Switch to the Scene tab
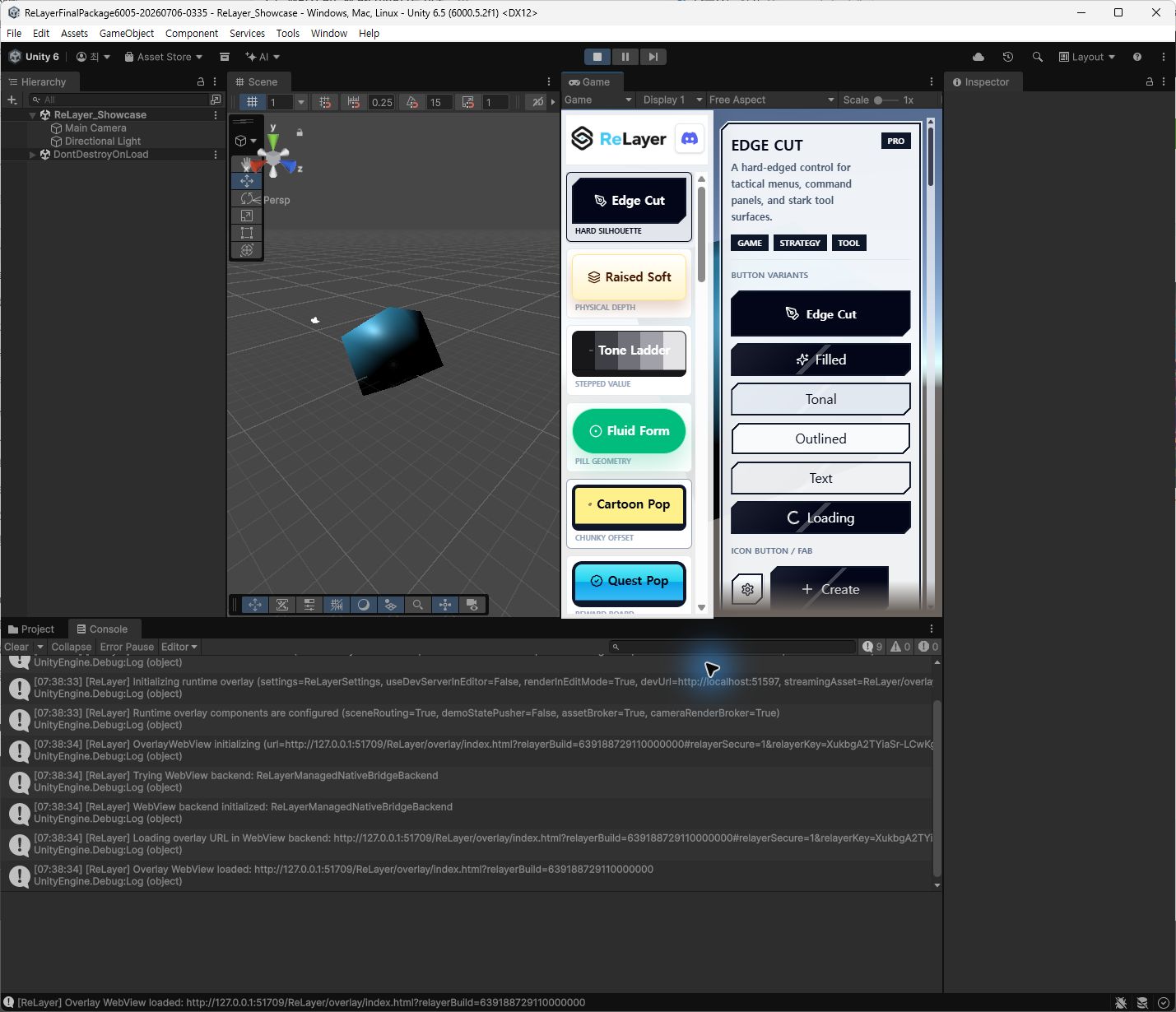Screen dimensions: 1176x1012 point(257,81)
